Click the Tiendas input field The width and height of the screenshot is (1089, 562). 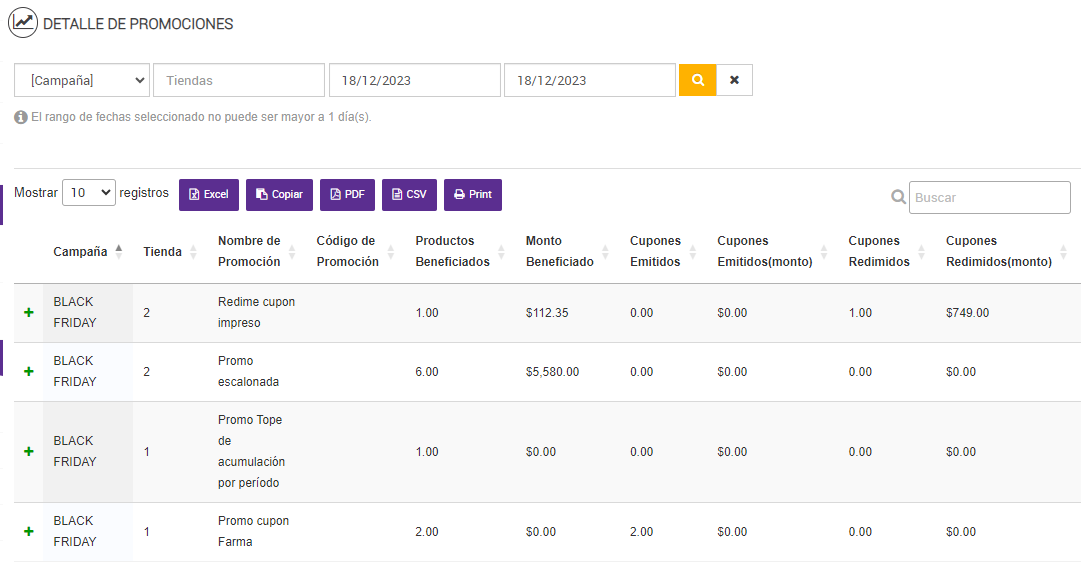(239, 80)
